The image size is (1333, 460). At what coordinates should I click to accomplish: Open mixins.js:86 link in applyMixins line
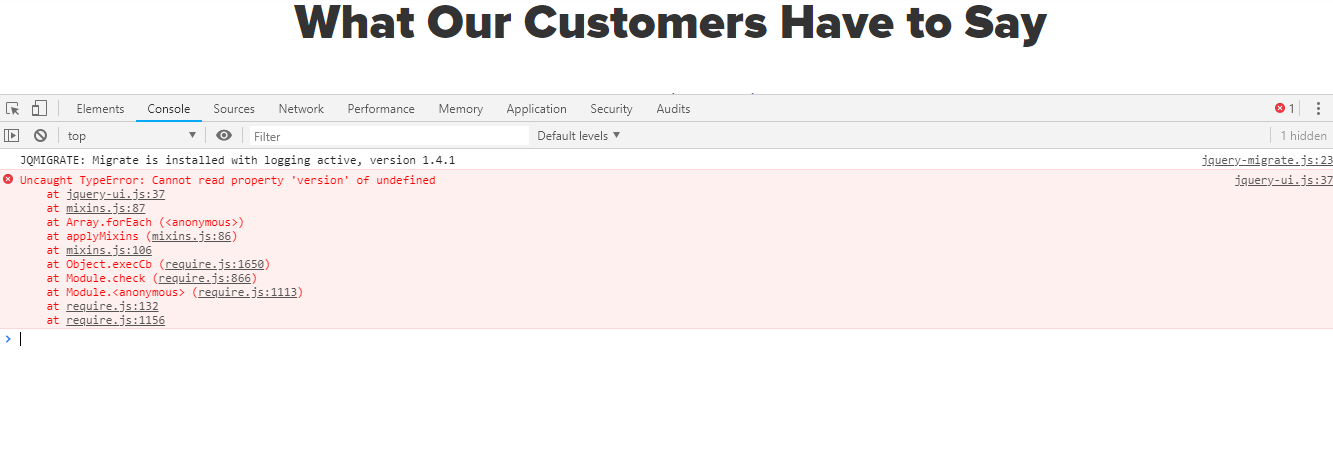[x=192, y=236]
